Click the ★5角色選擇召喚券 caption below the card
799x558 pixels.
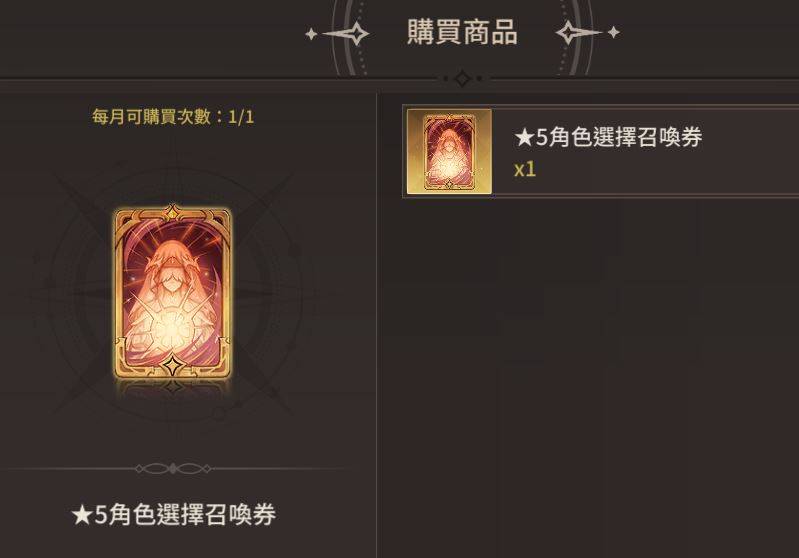click(174, 515)
